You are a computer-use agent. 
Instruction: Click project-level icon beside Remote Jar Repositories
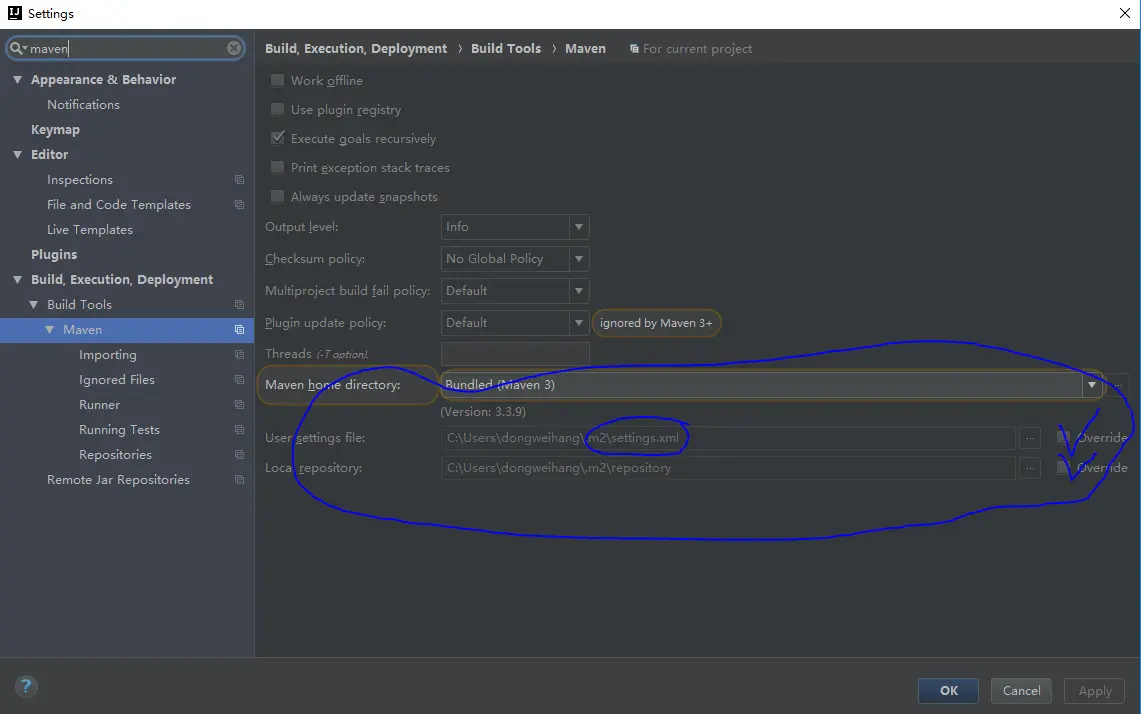coord(239,480)
